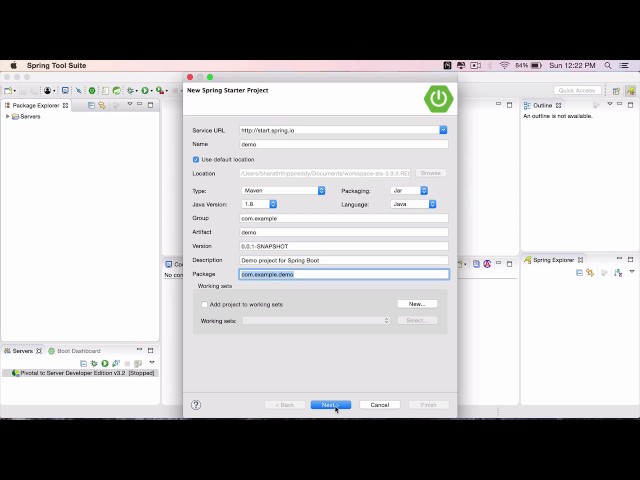Click the Group field com.example
Viewport: 640px width, 480px height.
point(344,218)
